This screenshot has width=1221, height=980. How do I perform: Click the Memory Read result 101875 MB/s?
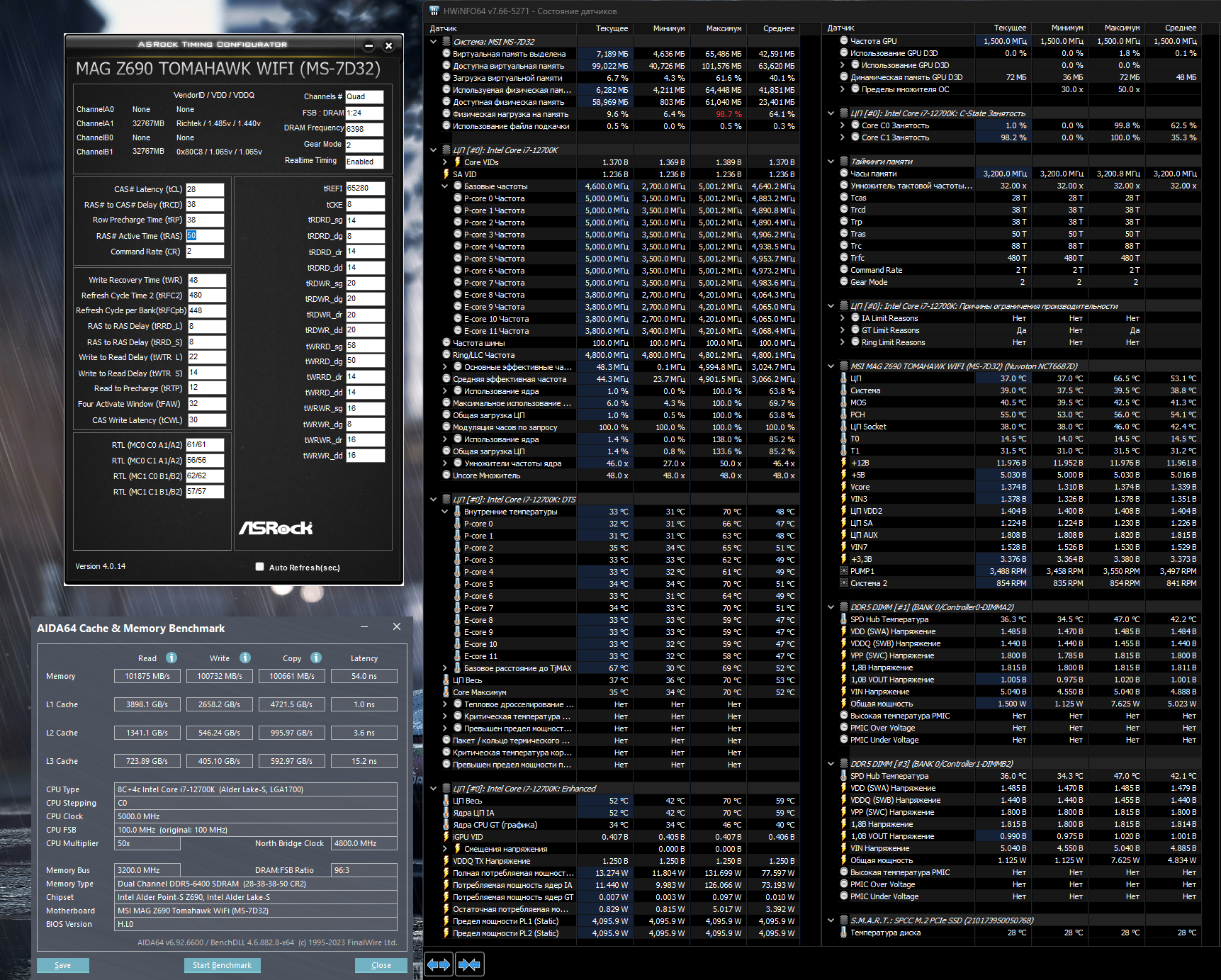click(x=147, y=676)
